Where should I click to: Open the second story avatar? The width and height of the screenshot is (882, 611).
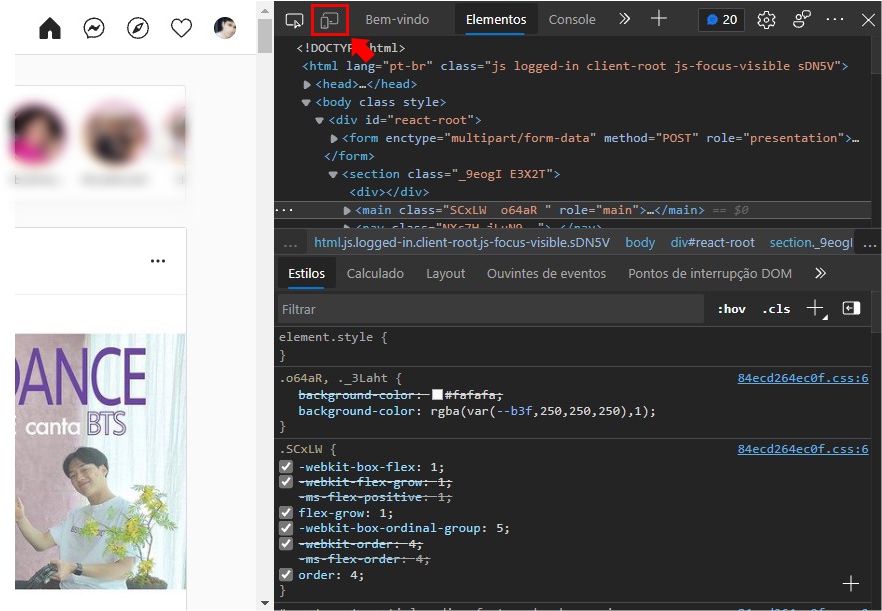click(x=115, y=134)
